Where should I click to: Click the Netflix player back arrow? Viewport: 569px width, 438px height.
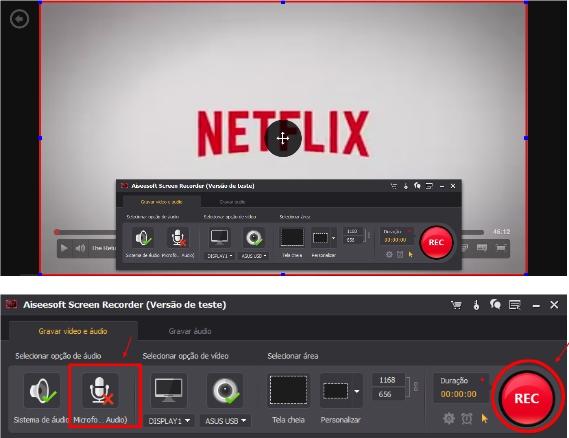point(19,19)
